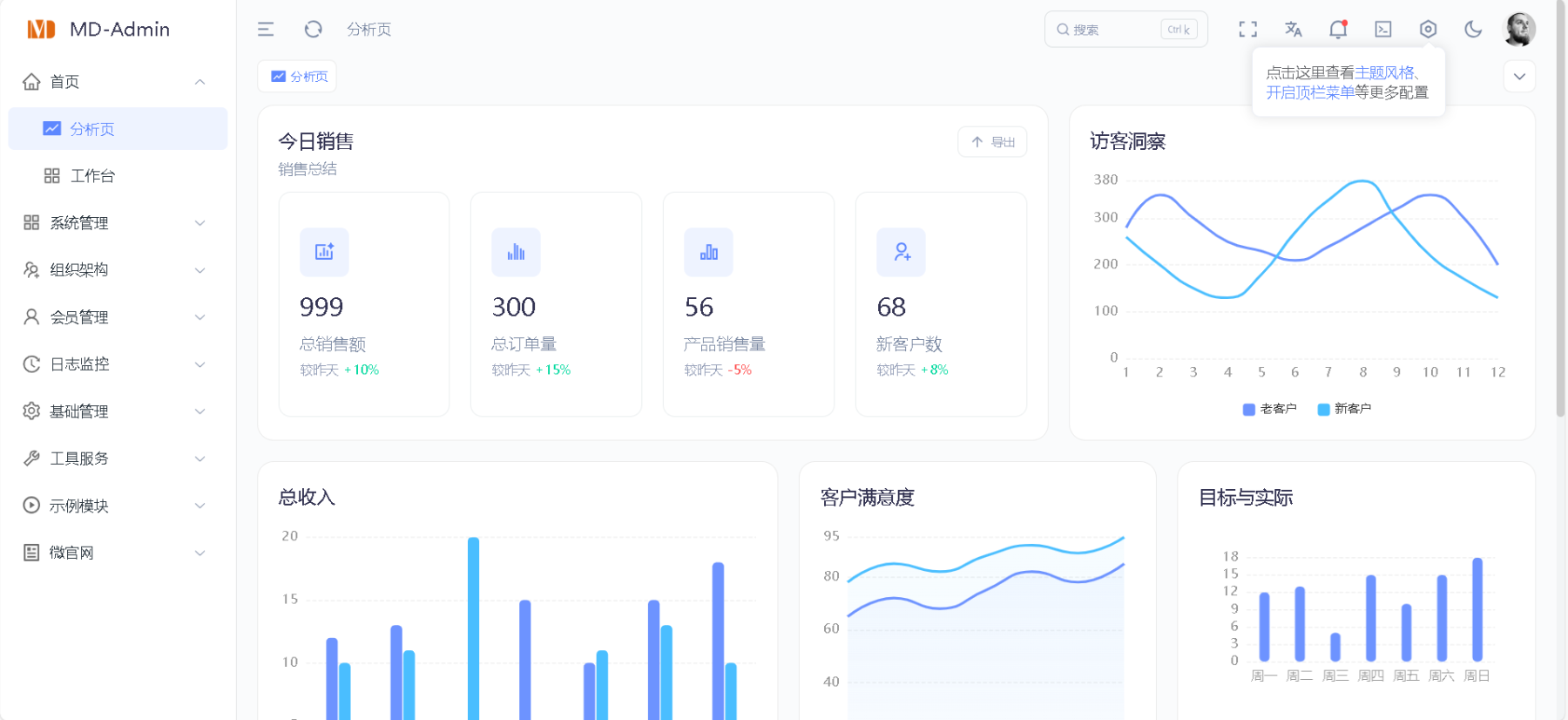Click the 56 产品销售量 value

tap(700, 307)
